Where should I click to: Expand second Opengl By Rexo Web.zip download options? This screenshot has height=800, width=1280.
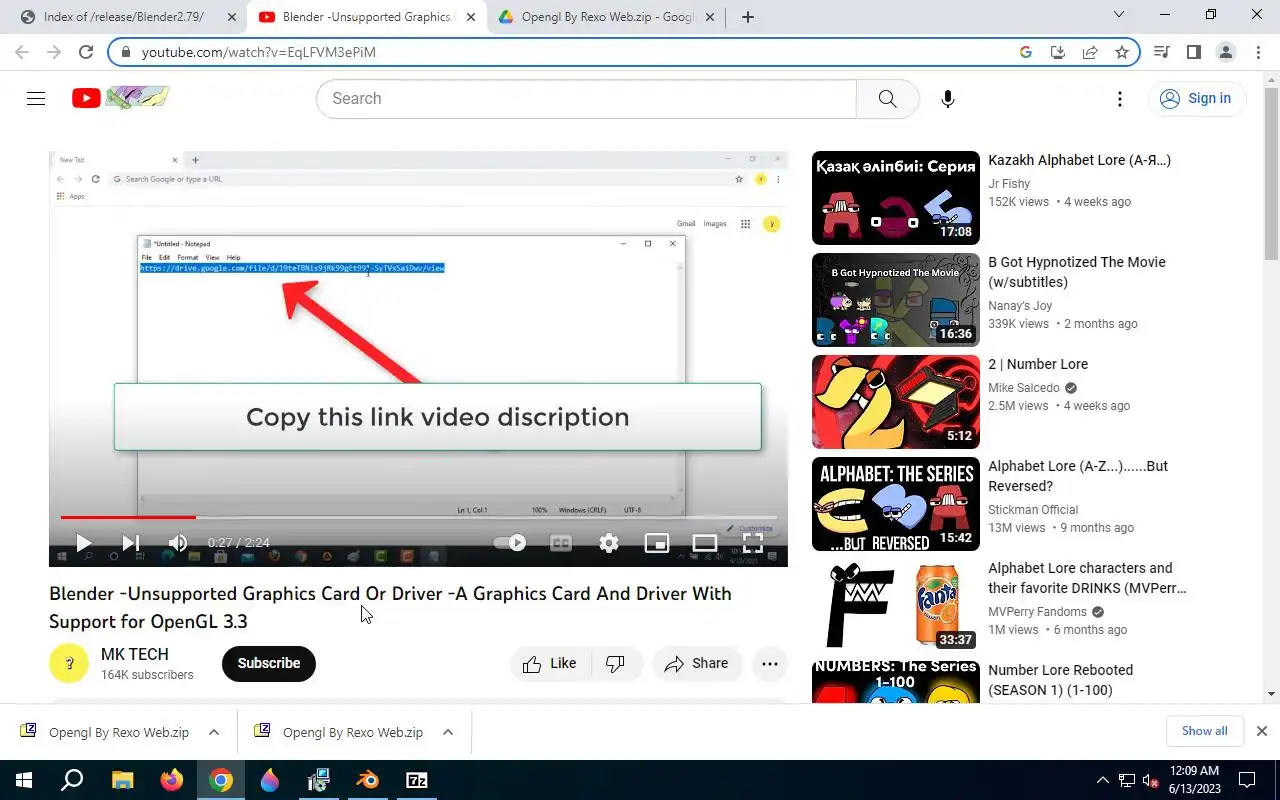(448, 732)
